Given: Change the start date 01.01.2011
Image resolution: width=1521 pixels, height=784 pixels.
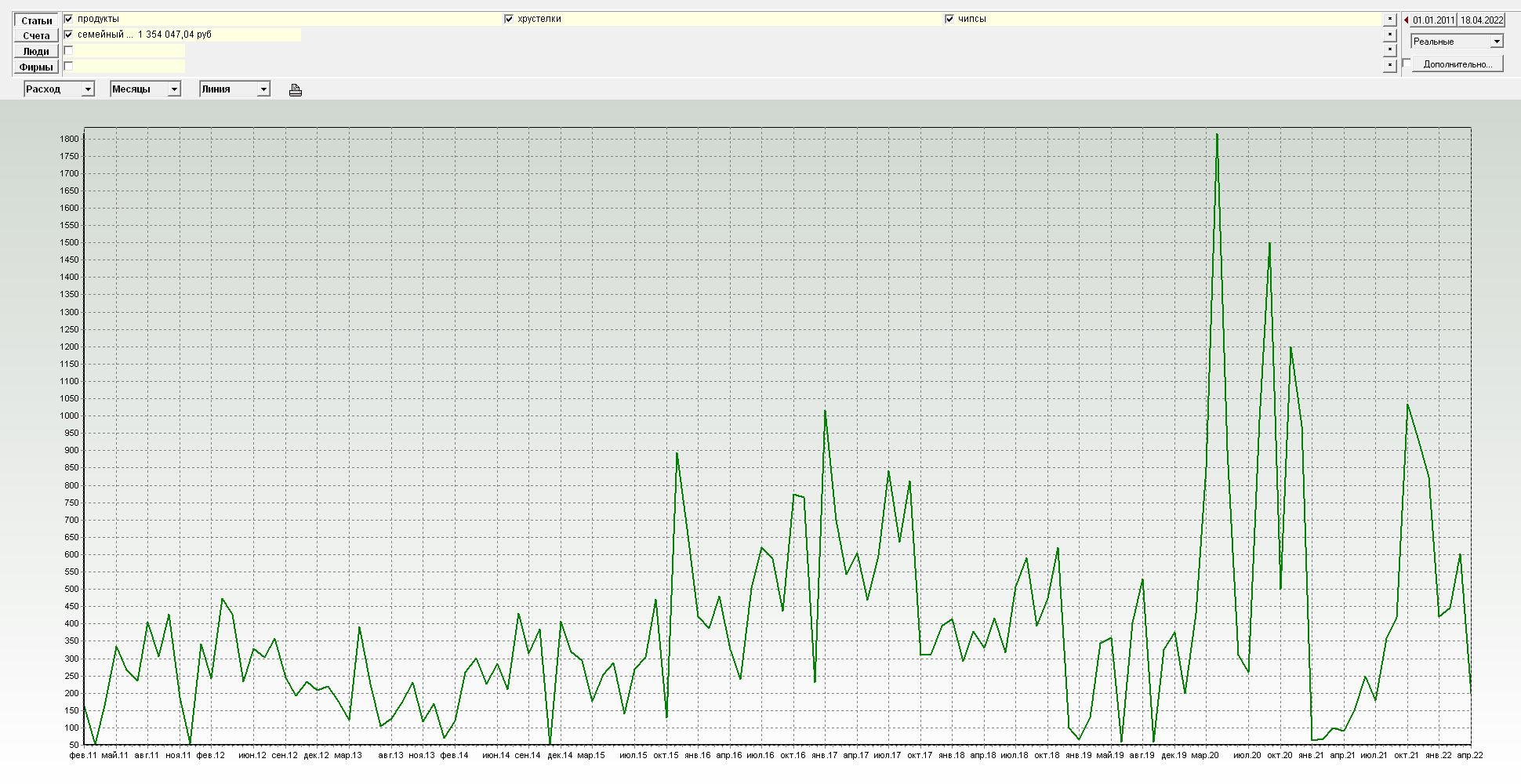Looking at the screenshot, I should tap(1433, 20).
